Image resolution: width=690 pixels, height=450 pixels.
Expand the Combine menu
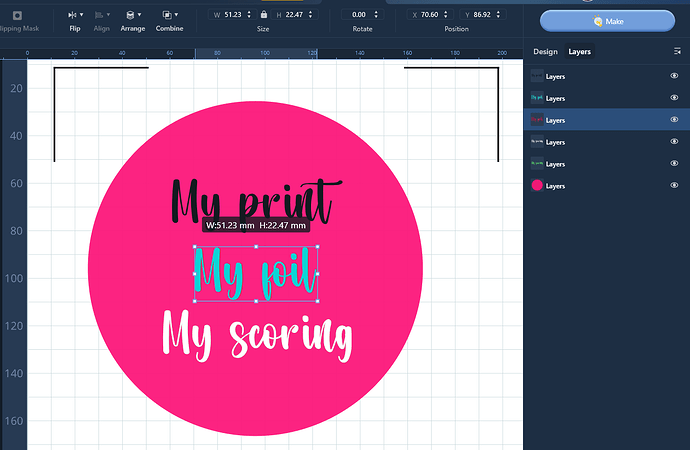click(169, 16)
